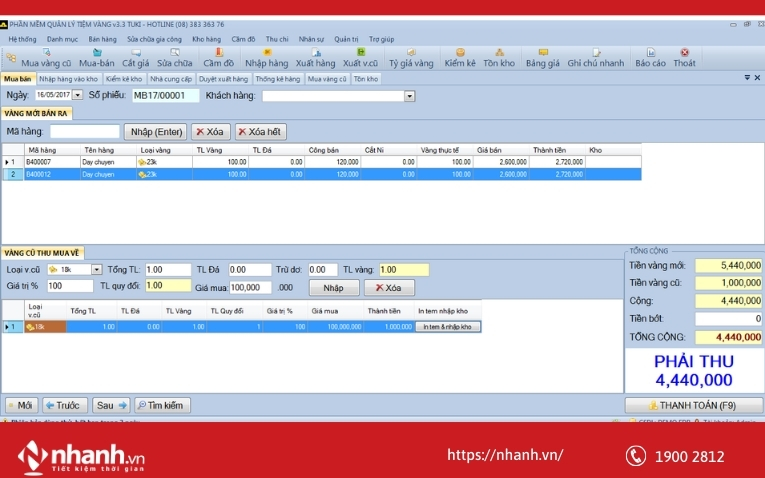Viewport: 765px width, 478px height.
Task: Select the Cầm đồ toolbar icon
Action: pyautogui.click(x=218, y=57)
